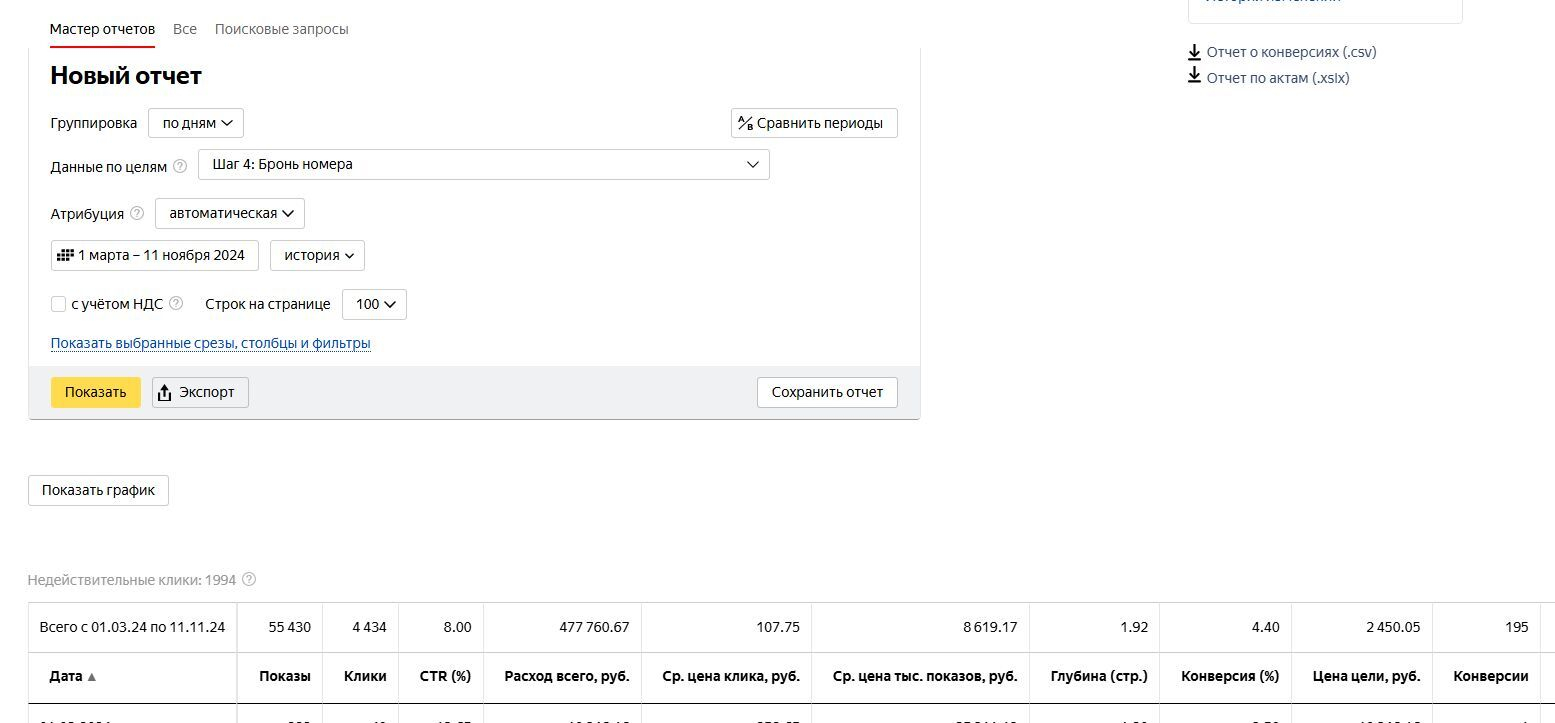This screenshot has width=1555, height=723.
Task: Open the Группировка по дням dropdown
Action: (196, 123)
